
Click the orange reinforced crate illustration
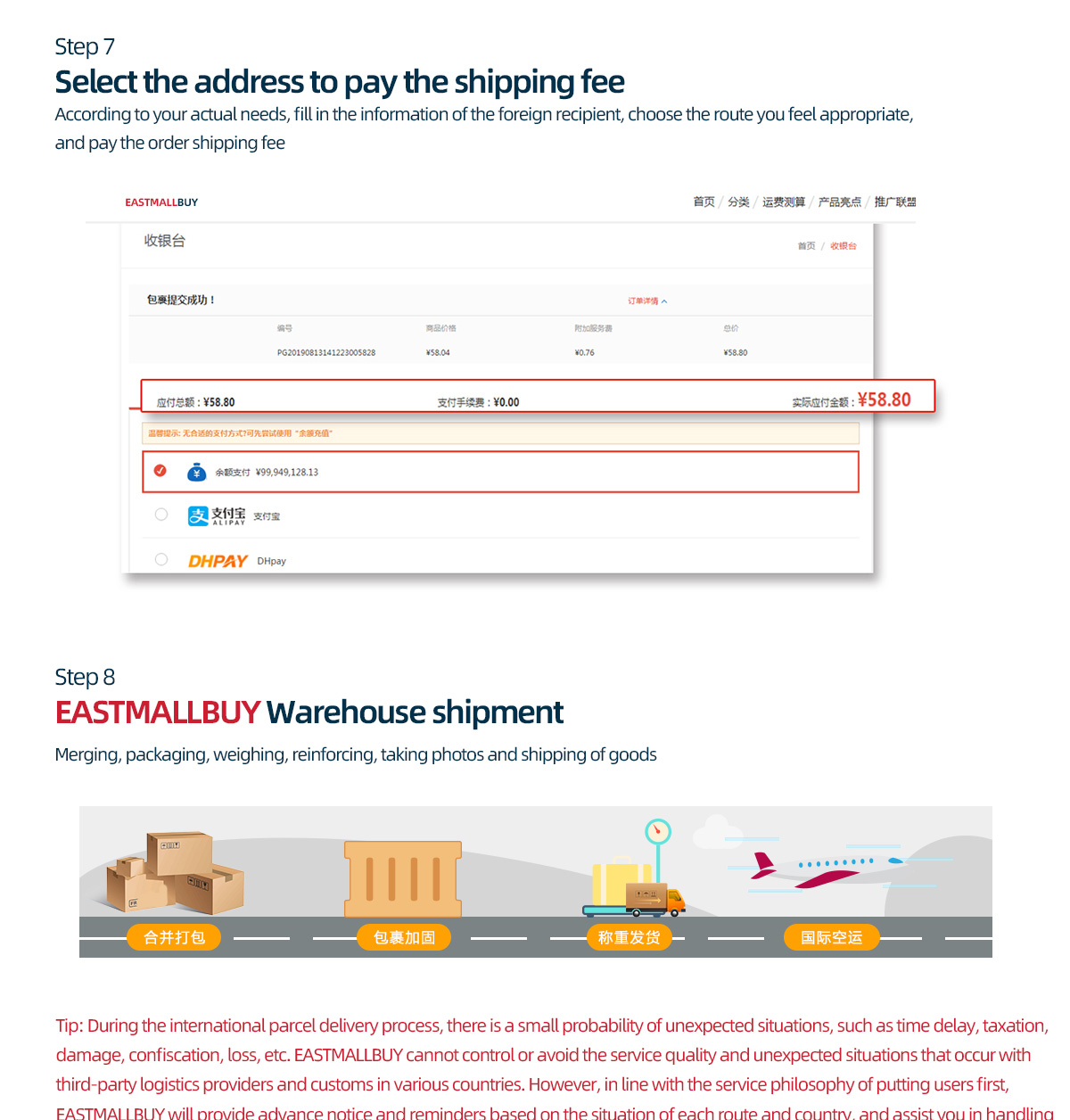tap(403, 878)
